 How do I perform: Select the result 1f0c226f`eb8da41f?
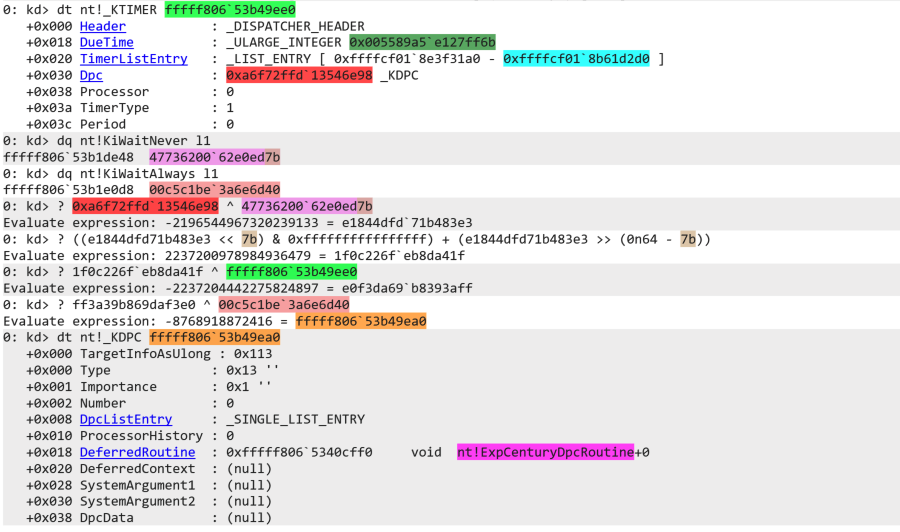click(399, 255)
